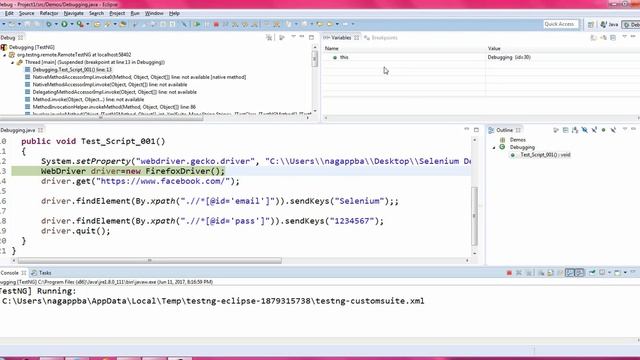The height and width of the screenshot is (360, 640).
Task: Switch to the Debug perspective button
Action: 631,24
